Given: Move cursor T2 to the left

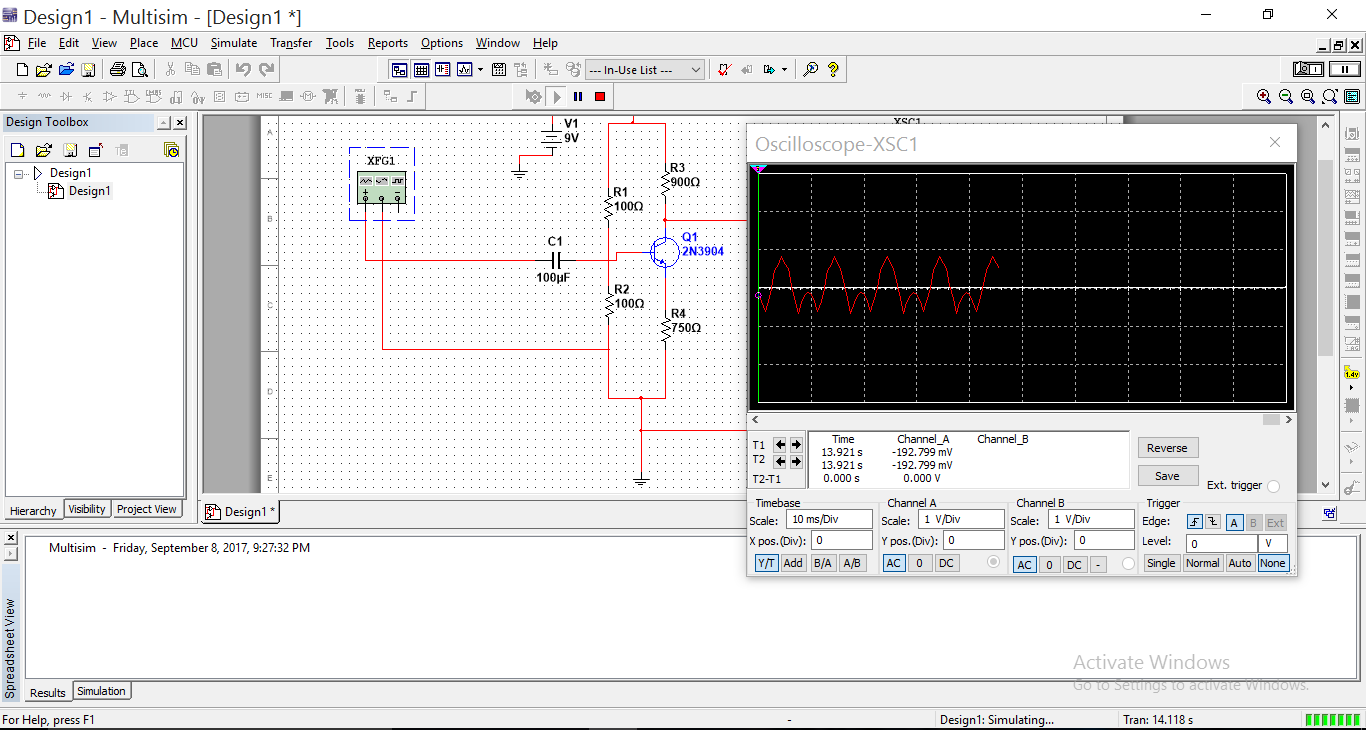Looking at the screenshot, I should pos(781,461).
